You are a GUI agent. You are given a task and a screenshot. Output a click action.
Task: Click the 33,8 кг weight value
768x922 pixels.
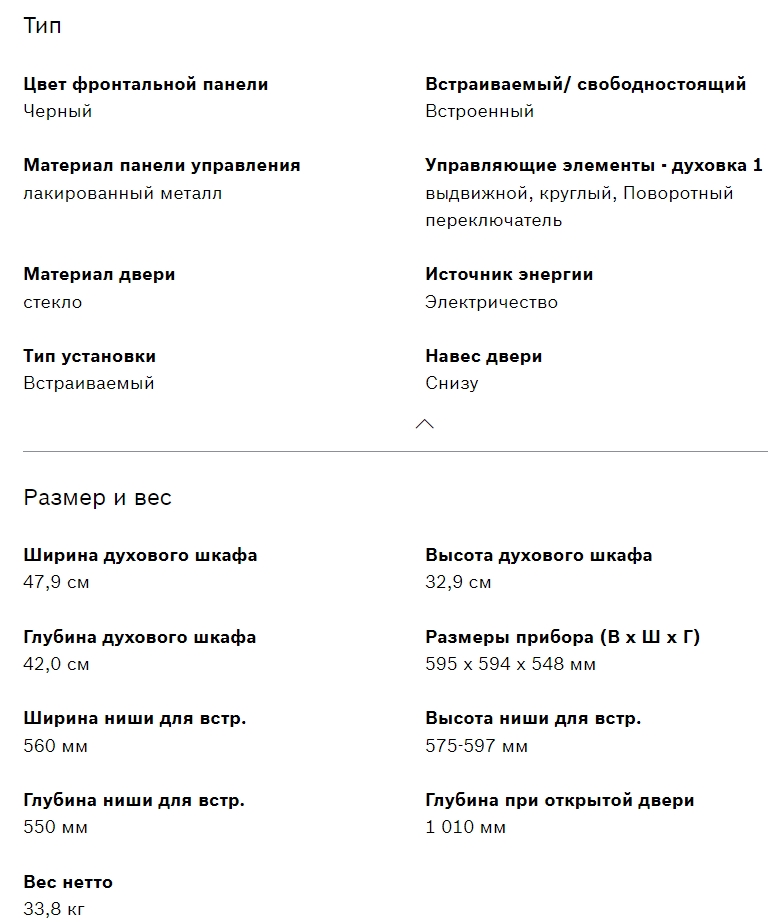pos(54,909)
